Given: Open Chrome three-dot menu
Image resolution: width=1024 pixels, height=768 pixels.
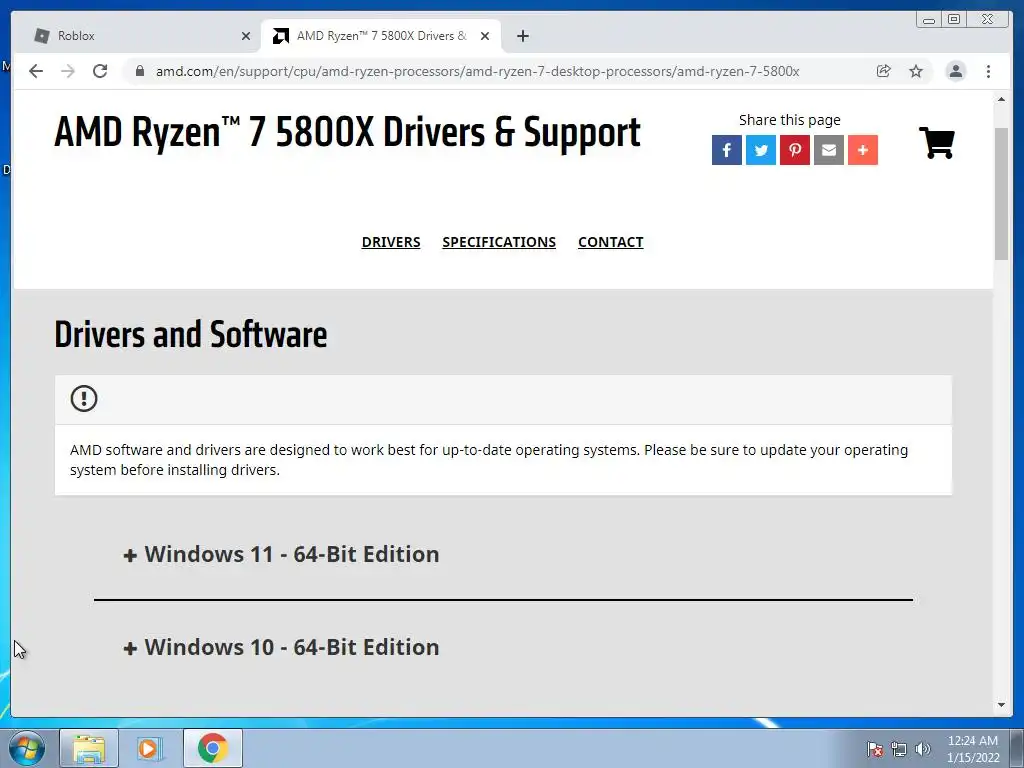Looking at the screenshot, I should click(x=988, y=71).
